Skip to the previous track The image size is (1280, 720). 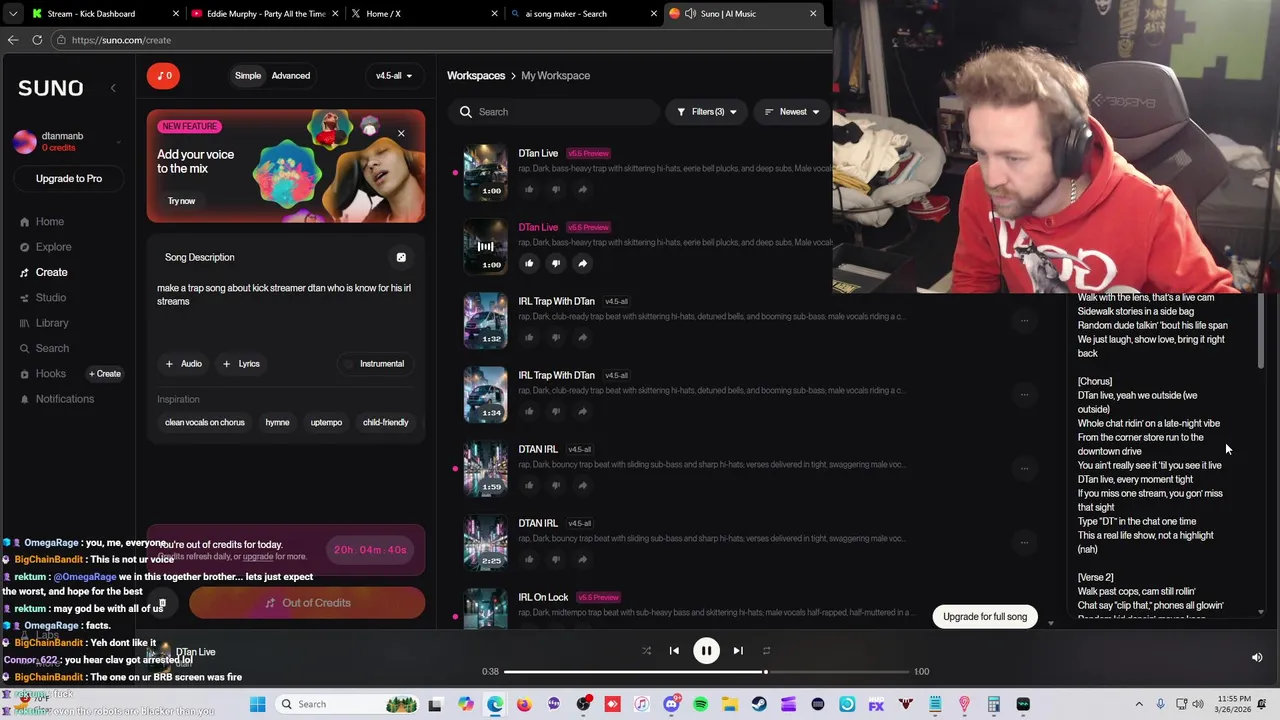(x=674, y=651)
